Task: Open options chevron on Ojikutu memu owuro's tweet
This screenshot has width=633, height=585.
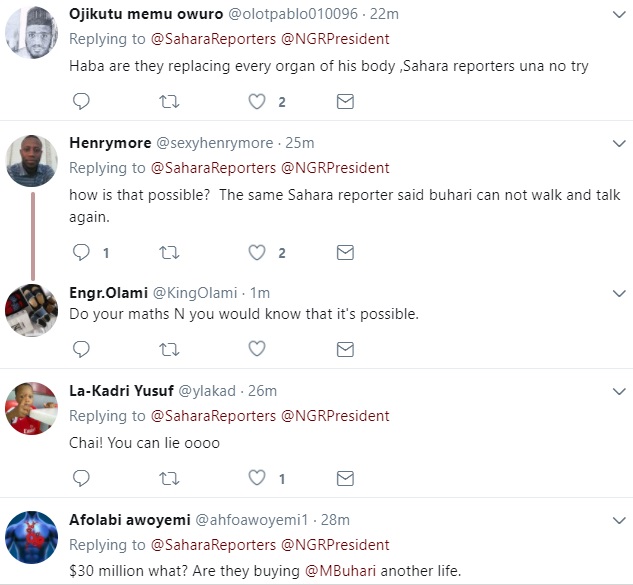Action: click(x=619, y=15)
